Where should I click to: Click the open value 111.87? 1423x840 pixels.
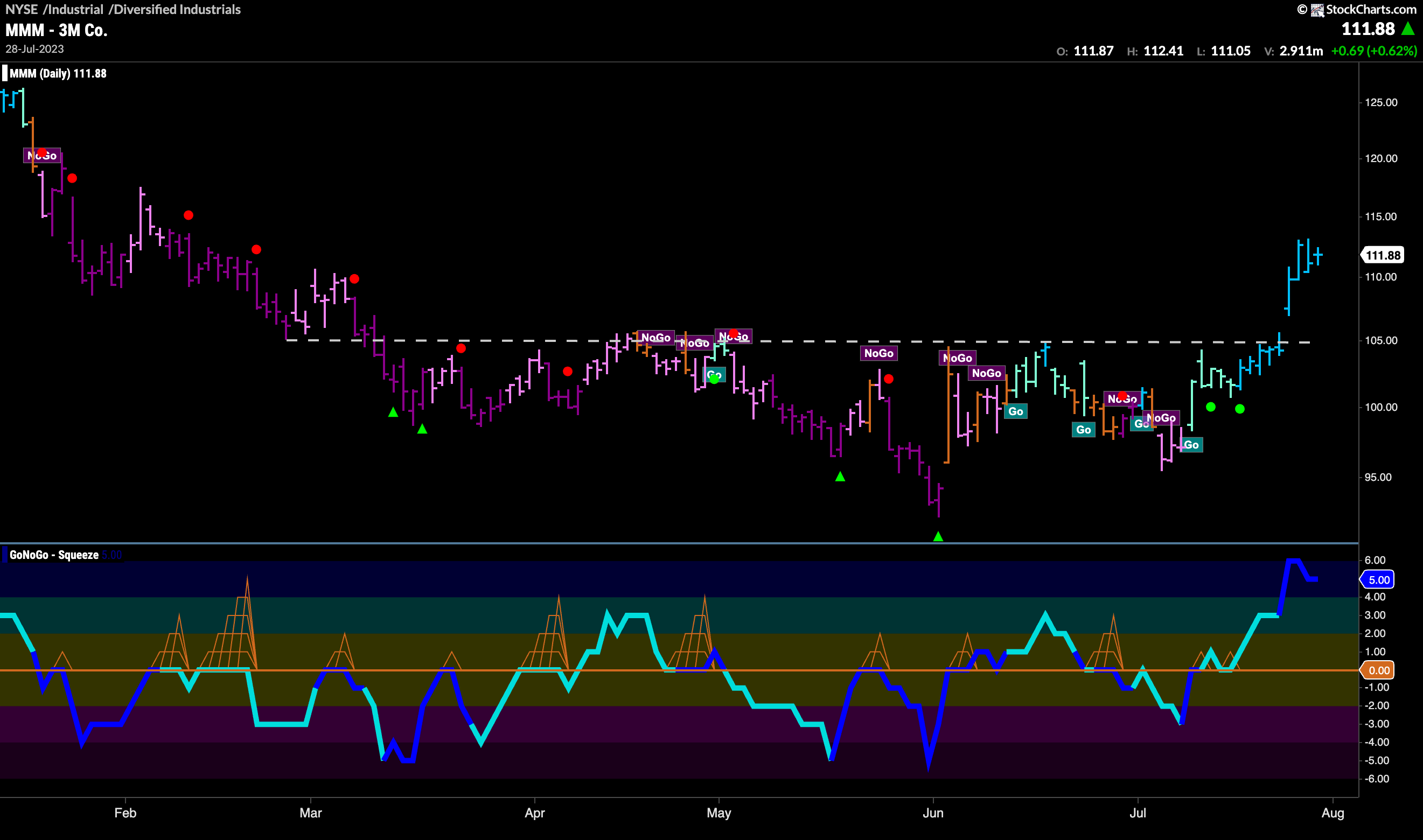coord(1093,51)
